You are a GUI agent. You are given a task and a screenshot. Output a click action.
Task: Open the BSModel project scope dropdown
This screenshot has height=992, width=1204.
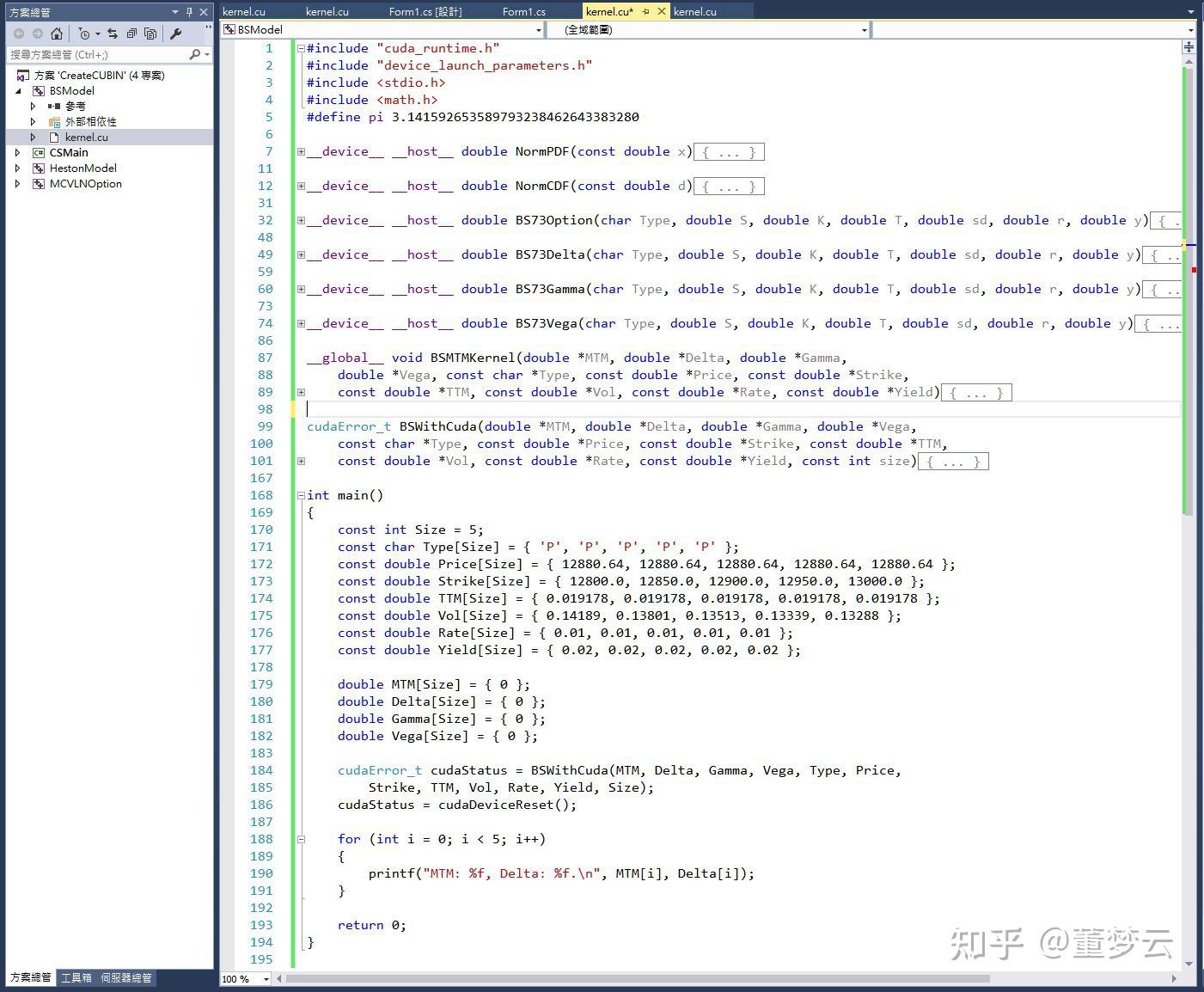[539, 30]
